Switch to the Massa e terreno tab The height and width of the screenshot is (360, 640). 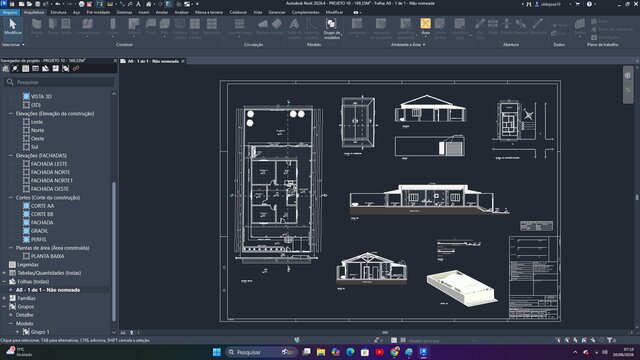pyautogui.click(x=209, y=12)
